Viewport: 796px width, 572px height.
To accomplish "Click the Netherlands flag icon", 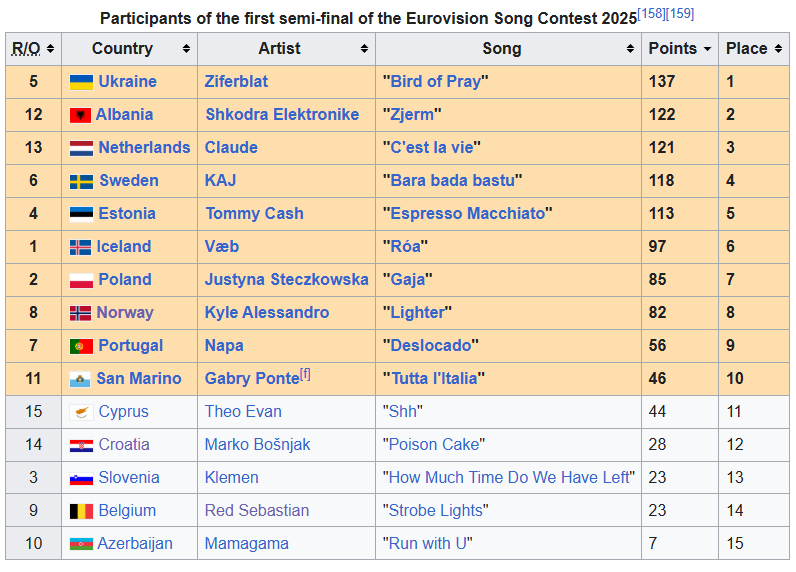I will tap(81, 148).
